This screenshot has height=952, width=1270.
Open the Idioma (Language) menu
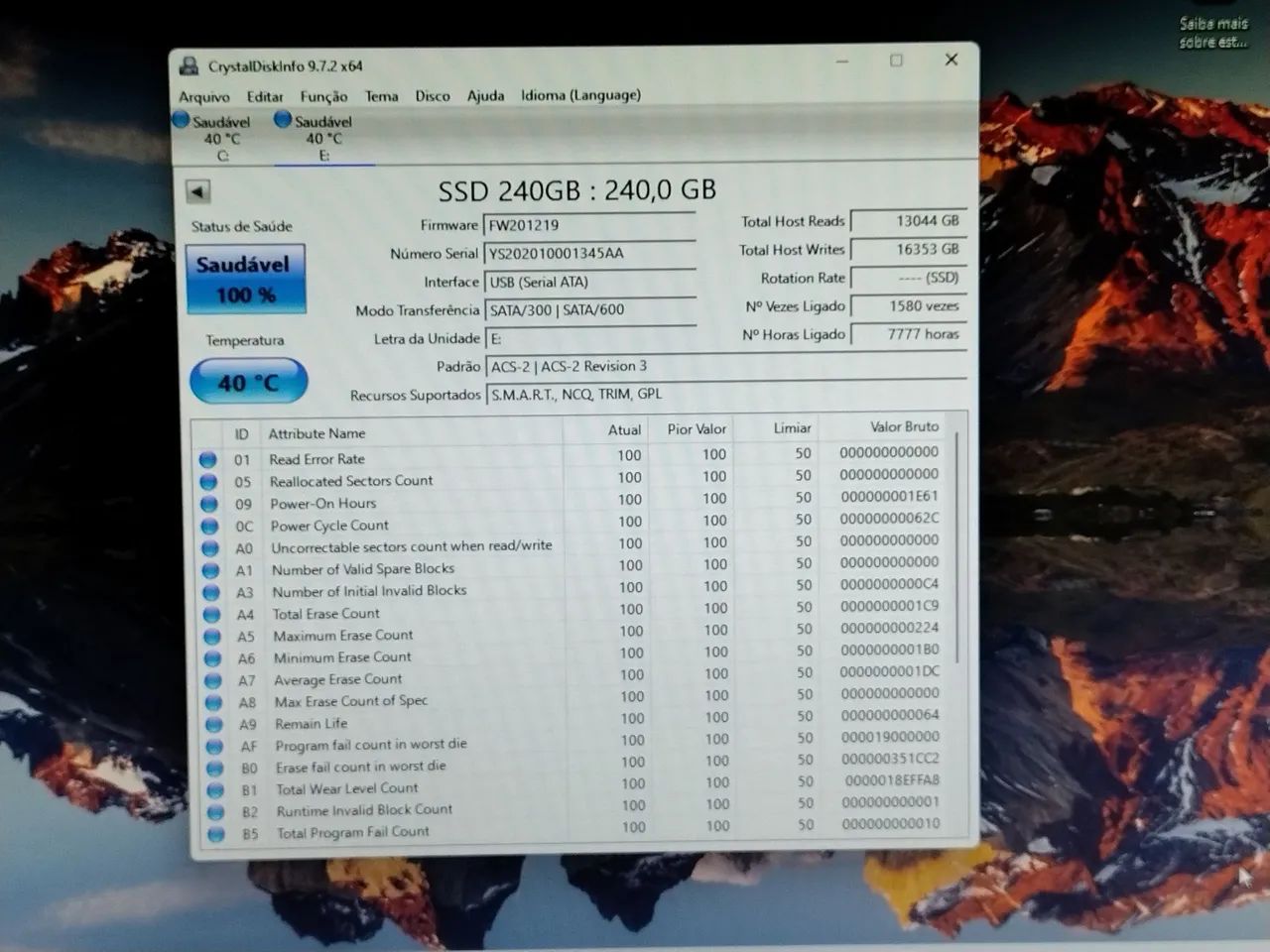click(x=581, y=95)
